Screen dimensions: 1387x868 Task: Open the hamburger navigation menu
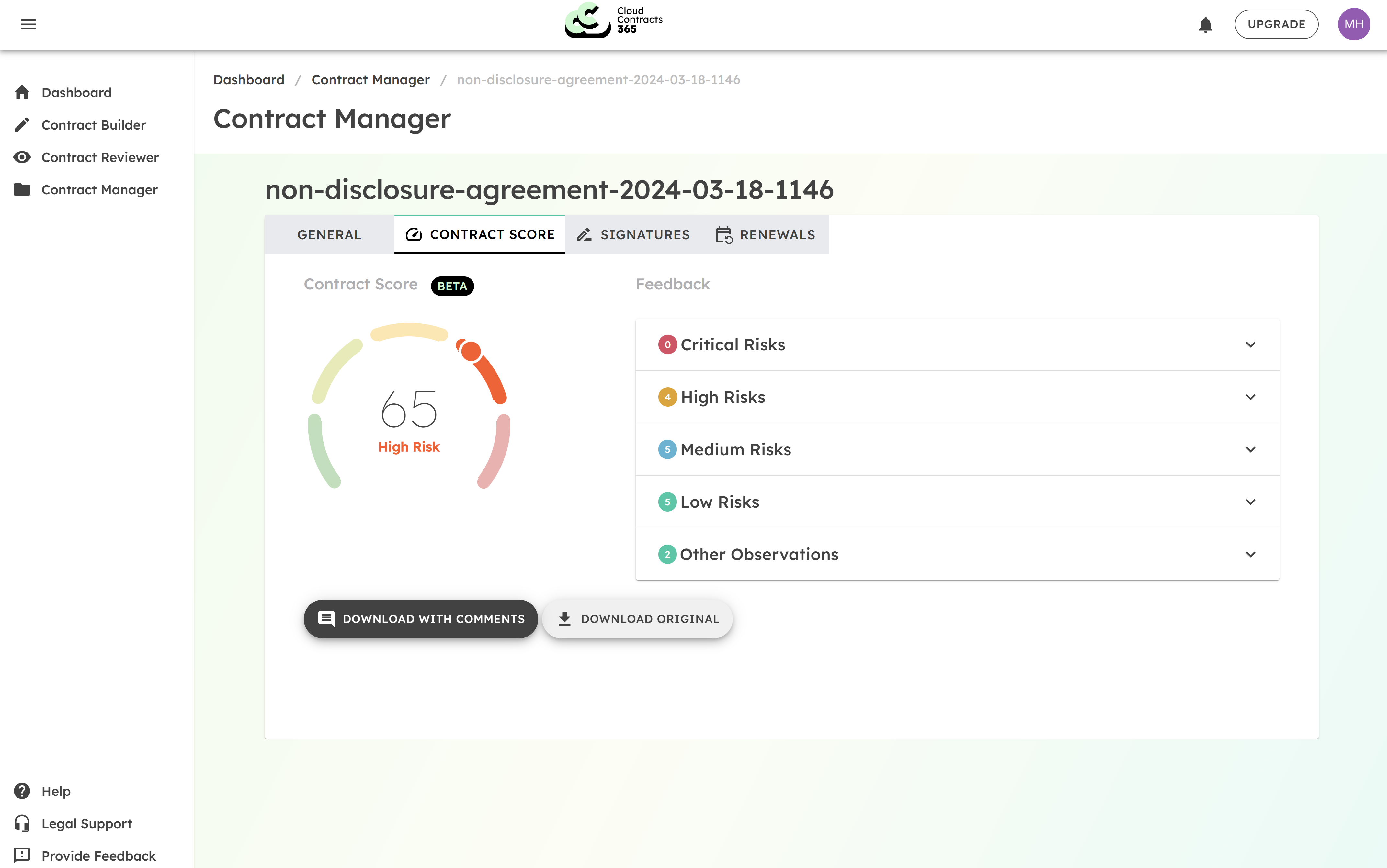pos(28,24)
